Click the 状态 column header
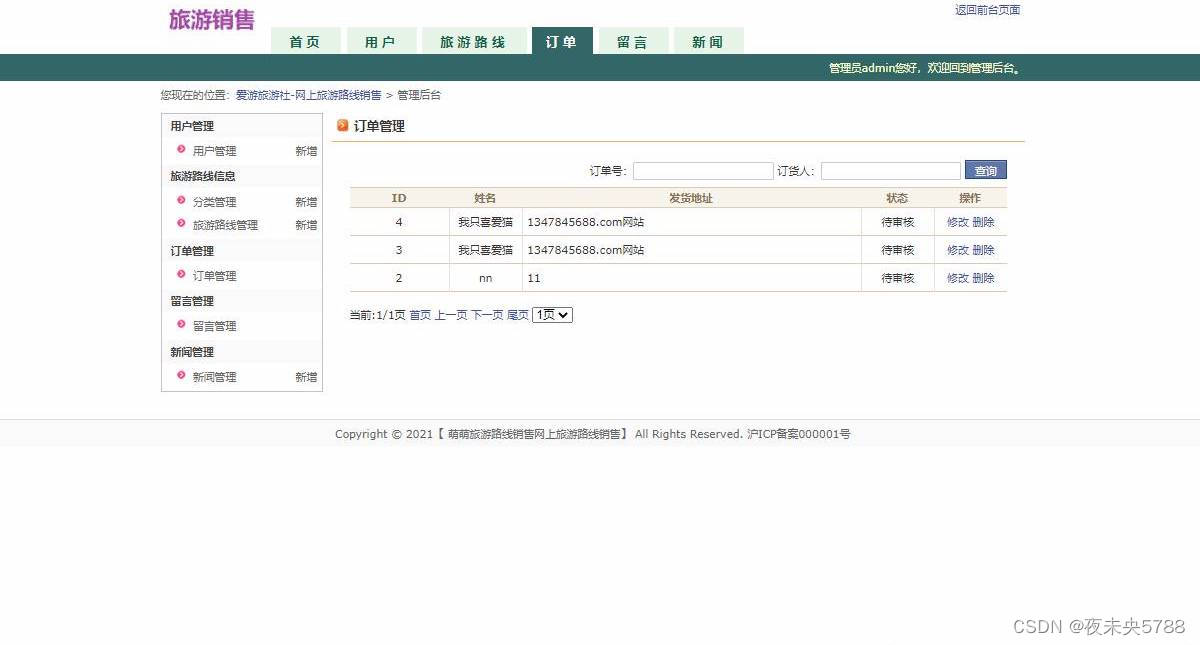The image size is (1200, 645). click(897, 198)
